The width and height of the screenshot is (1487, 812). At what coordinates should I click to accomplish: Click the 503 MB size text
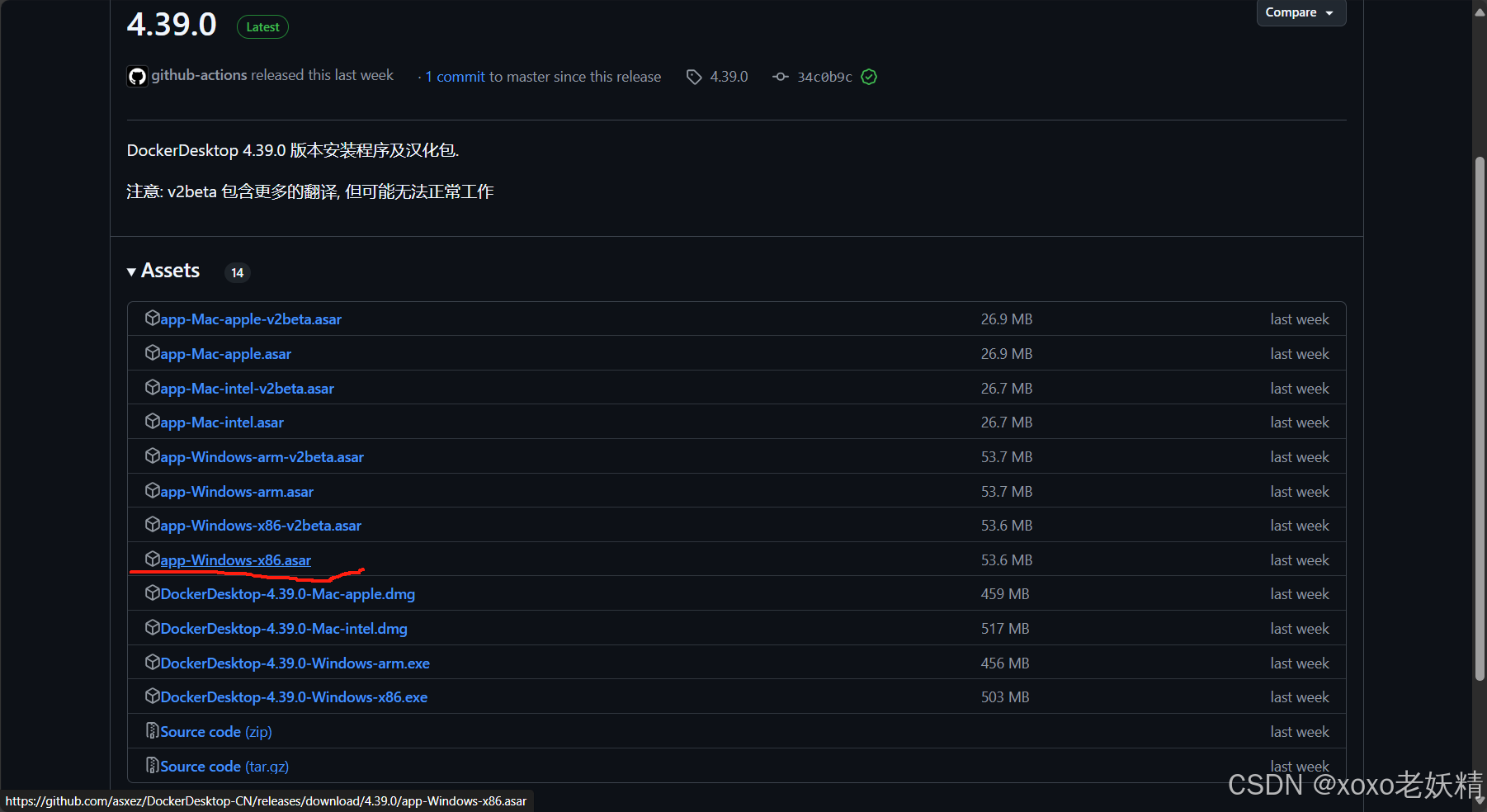coord(1005,697)
